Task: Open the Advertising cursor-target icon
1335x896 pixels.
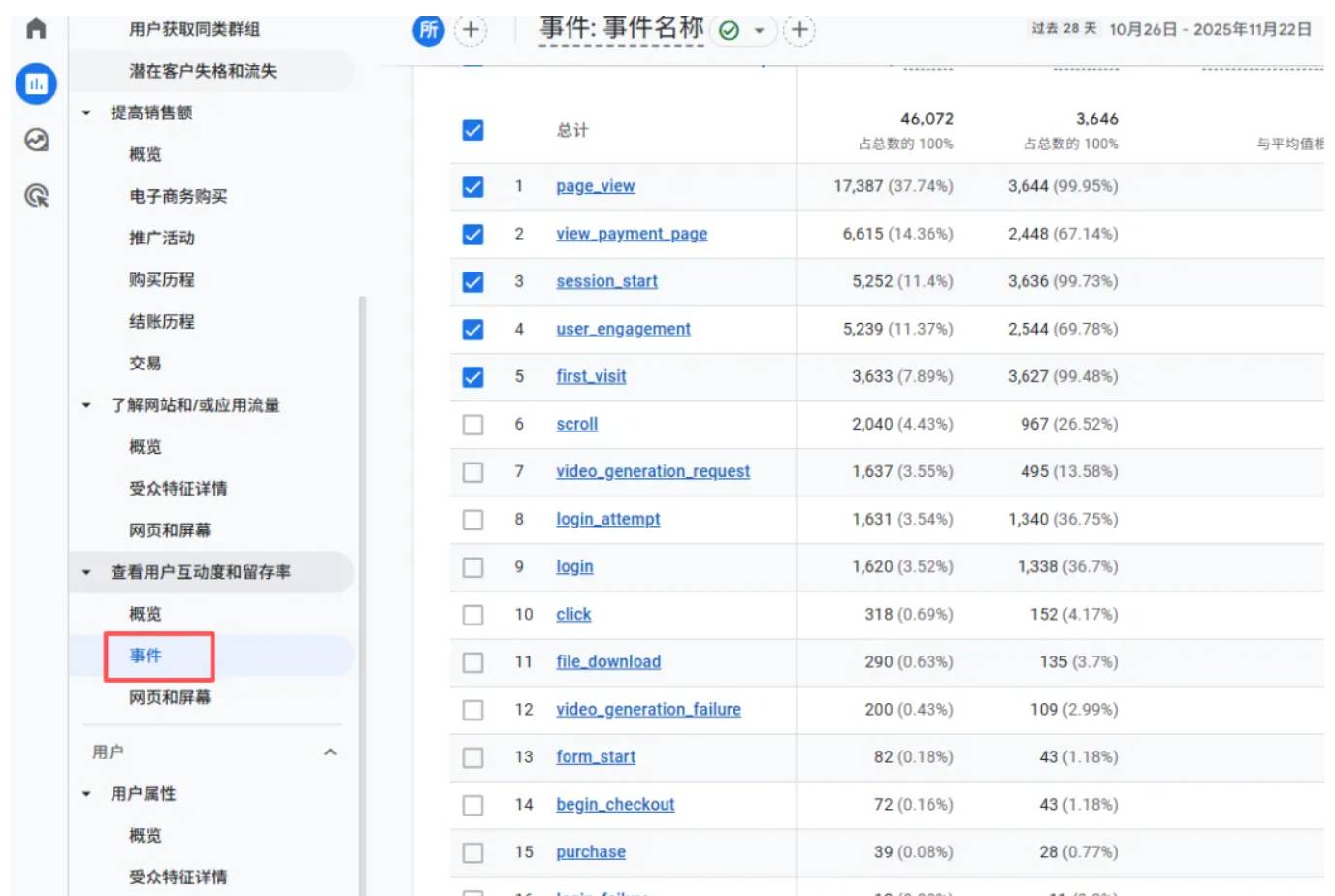Action: tap(36, 196)
